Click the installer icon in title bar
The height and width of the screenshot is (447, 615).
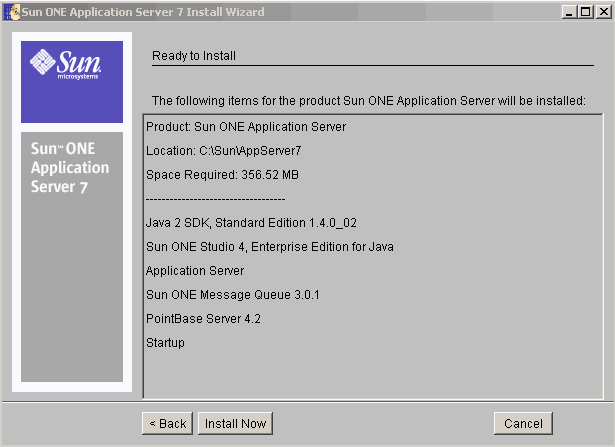(11, 12)
